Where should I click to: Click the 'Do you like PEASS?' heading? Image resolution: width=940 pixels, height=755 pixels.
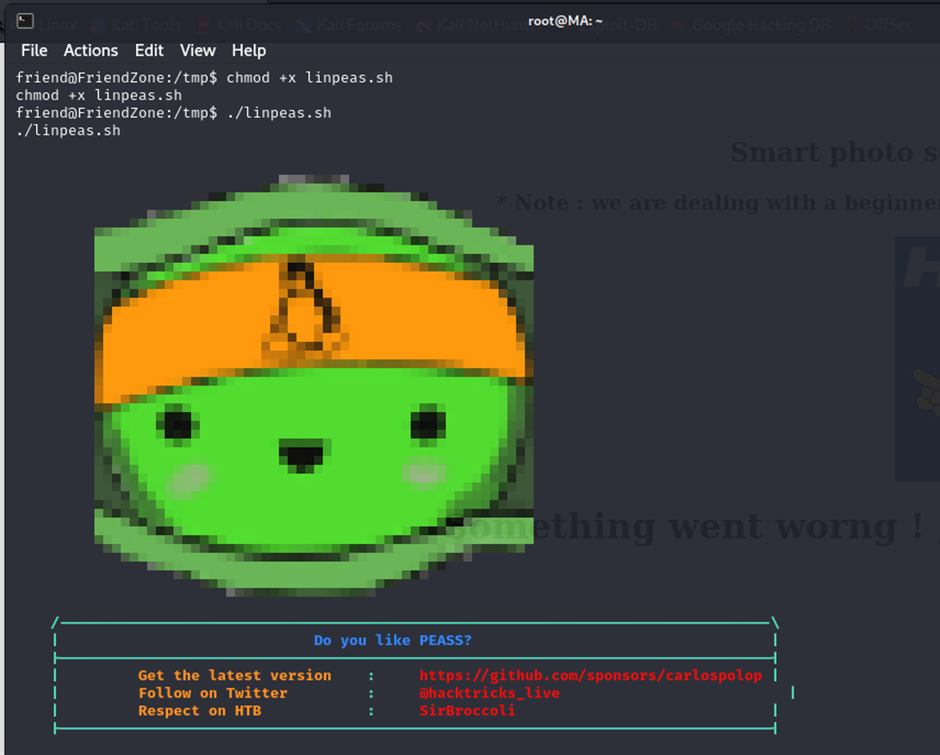click(x=392, y=640)
